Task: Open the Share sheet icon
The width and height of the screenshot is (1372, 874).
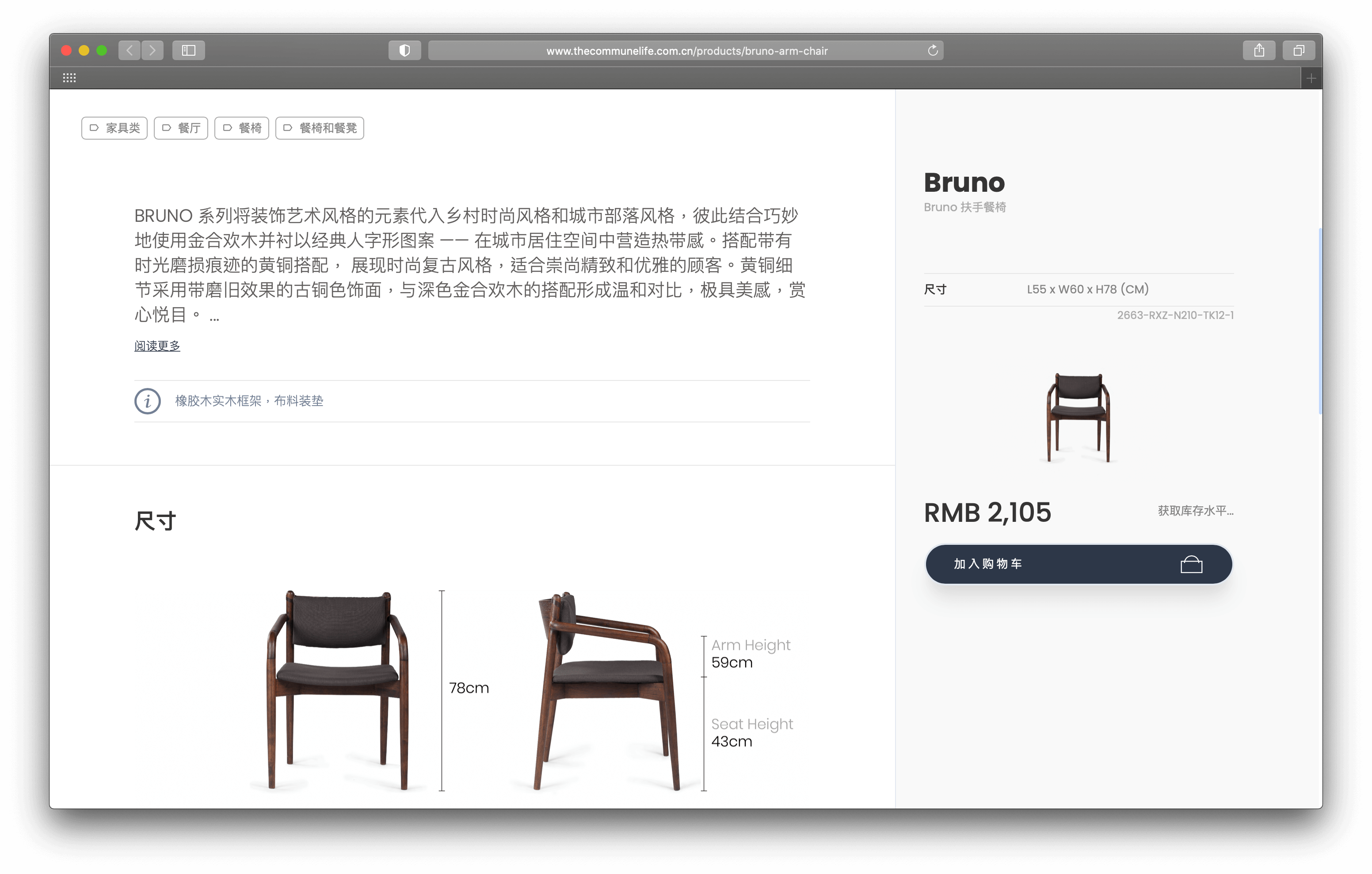Action: tap(1258, 50)
